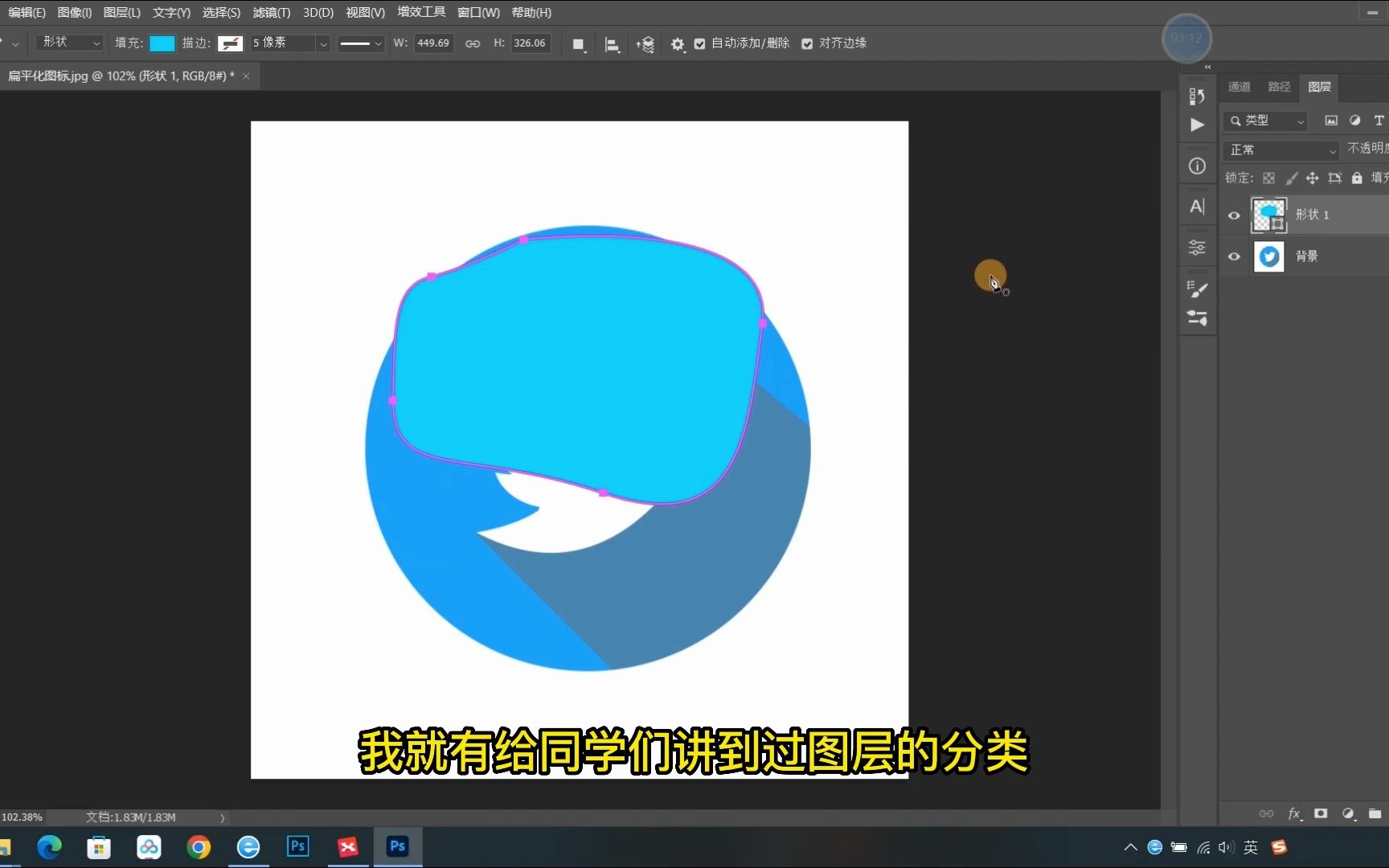Click zoom percentage 102.38% field
1389x868 pixels.
pyautogui.click(x=22, y=817)
